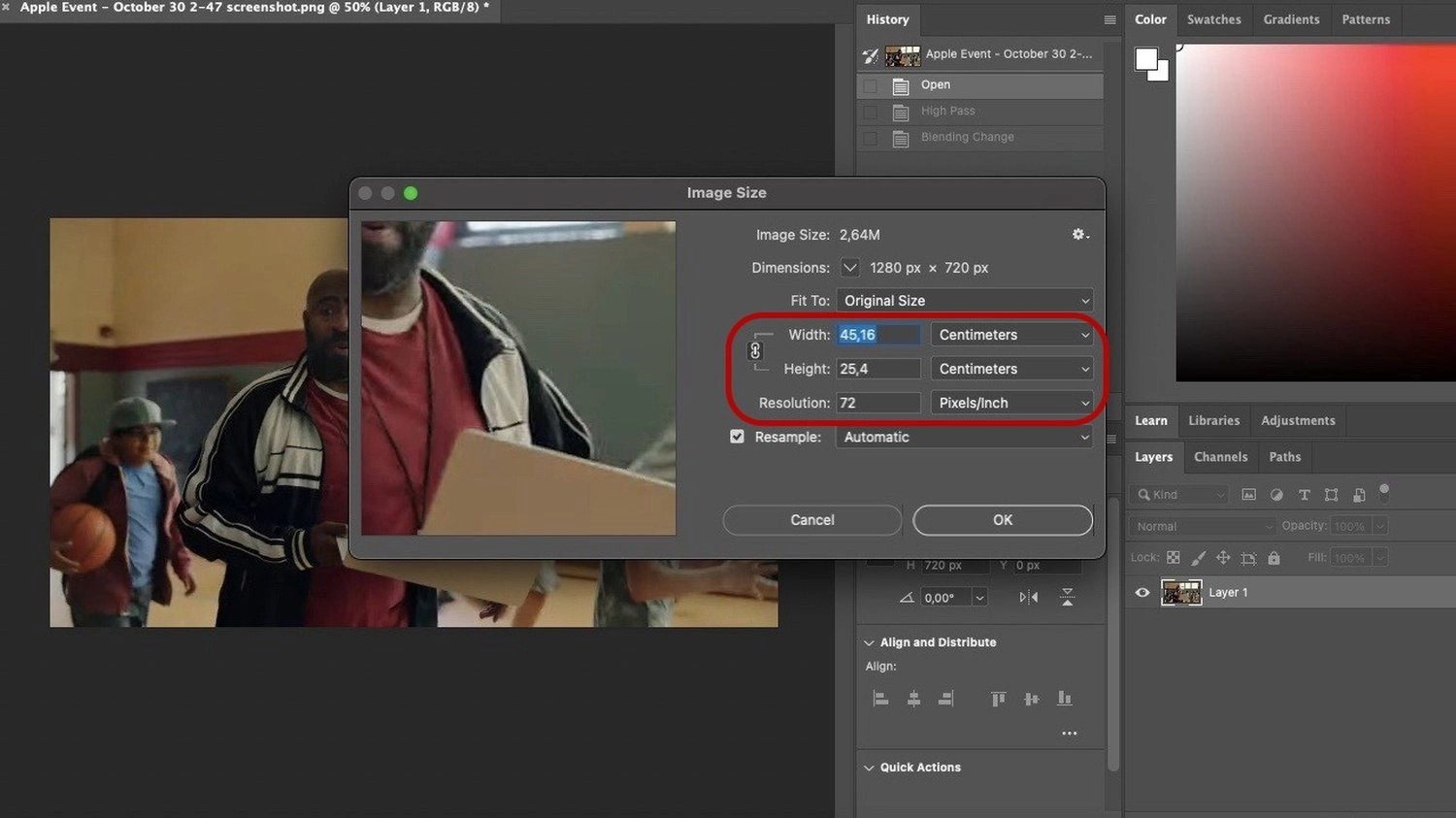Filter layers by adjustment layer icon
Image resolution: width=1456 pixels, height=818 pixels.
[x=1276, y=495]
